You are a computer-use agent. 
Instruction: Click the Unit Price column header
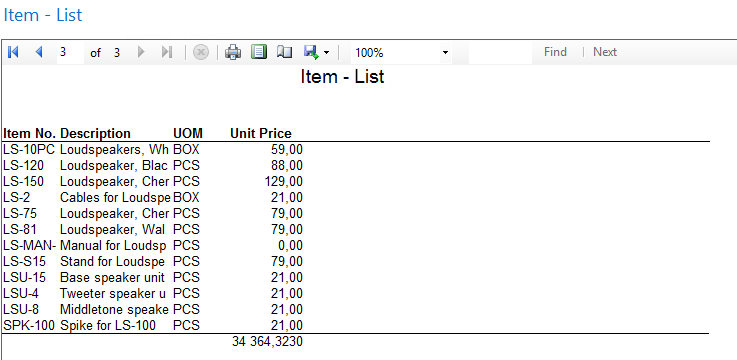pos(261,133)
